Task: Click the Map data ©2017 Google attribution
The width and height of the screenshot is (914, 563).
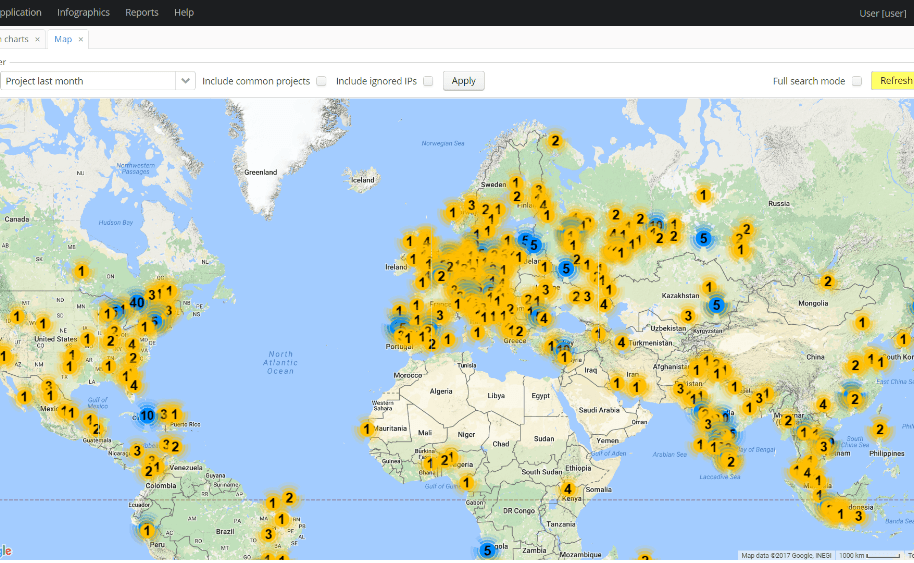Action: click(787, 556)
